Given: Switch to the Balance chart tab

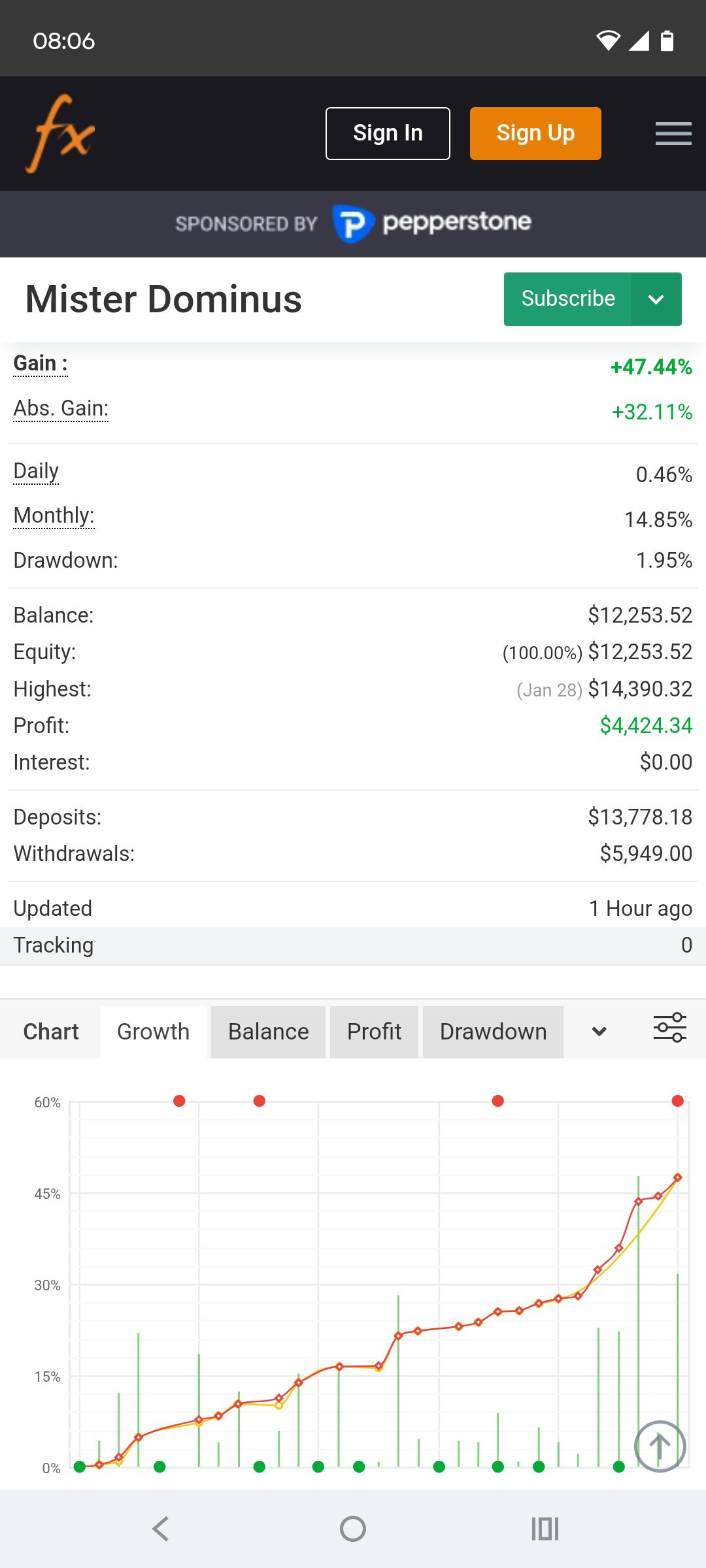Looking at the screenshot, I should point(268,1032).
